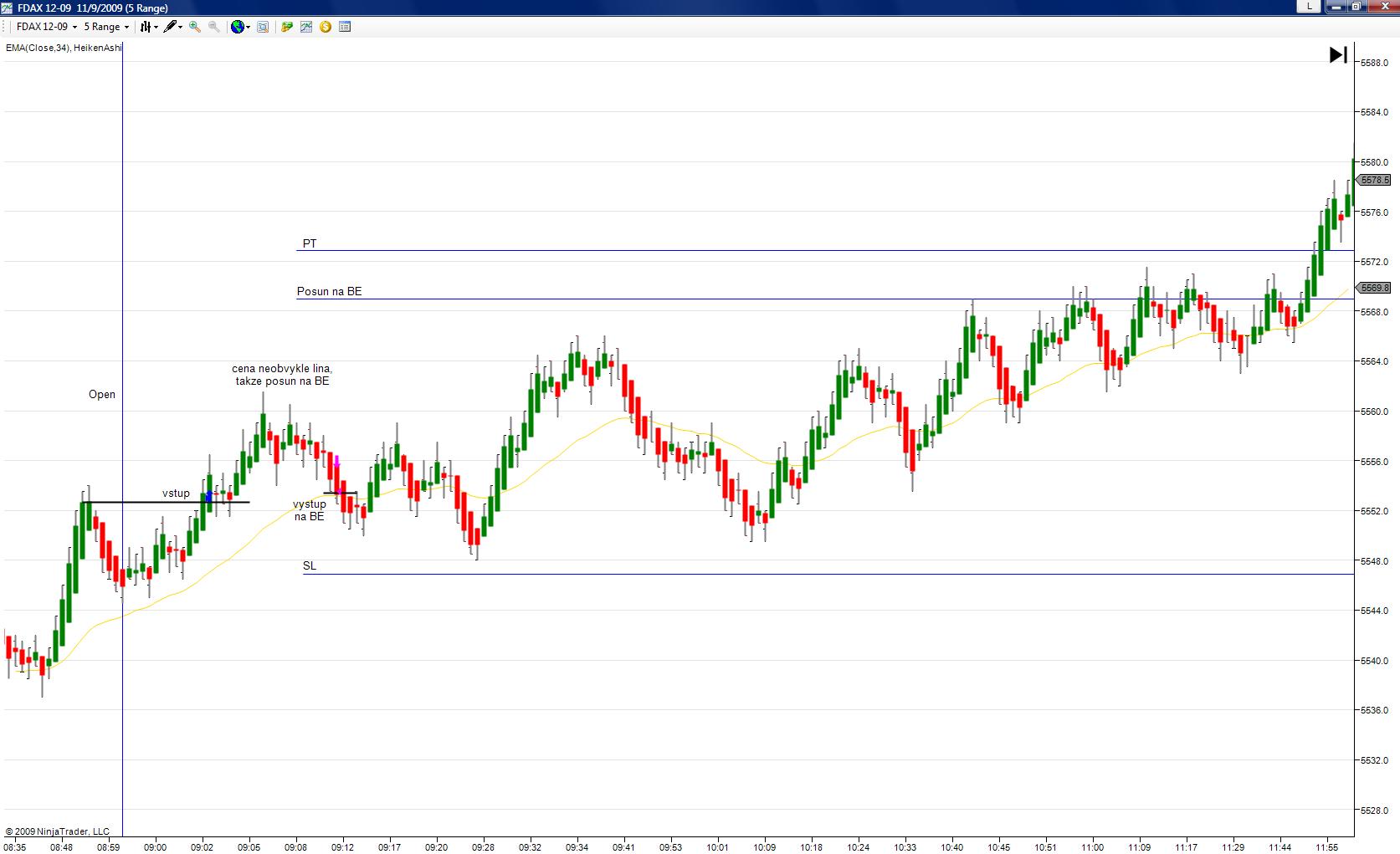Screen dimensions: 1400x854
Task: Open the 5 Range interval dropdown
Action: 106,27
